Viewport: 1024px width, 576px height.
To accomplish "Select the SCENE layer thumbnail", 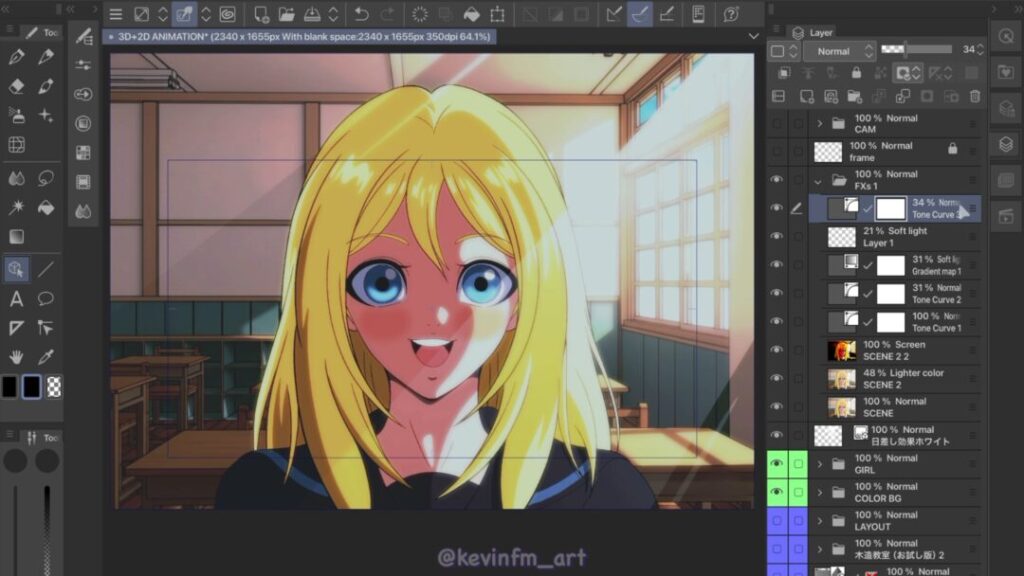I will pos(841,408).
